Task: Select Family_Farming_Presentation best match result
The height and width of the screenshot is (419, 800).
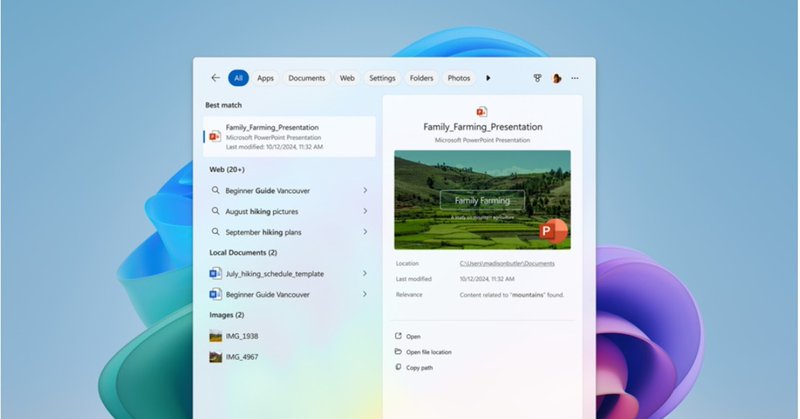Action: [289, 137]
